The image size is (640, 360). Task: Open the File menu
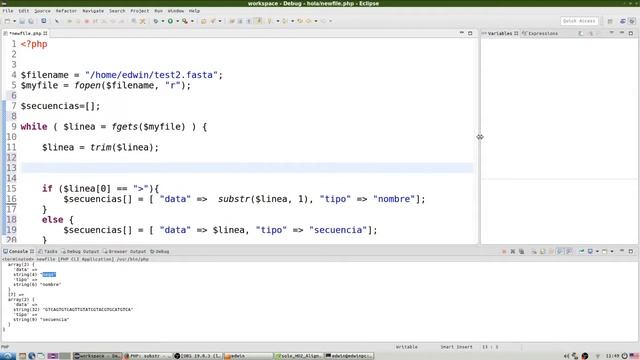point(8,11)
